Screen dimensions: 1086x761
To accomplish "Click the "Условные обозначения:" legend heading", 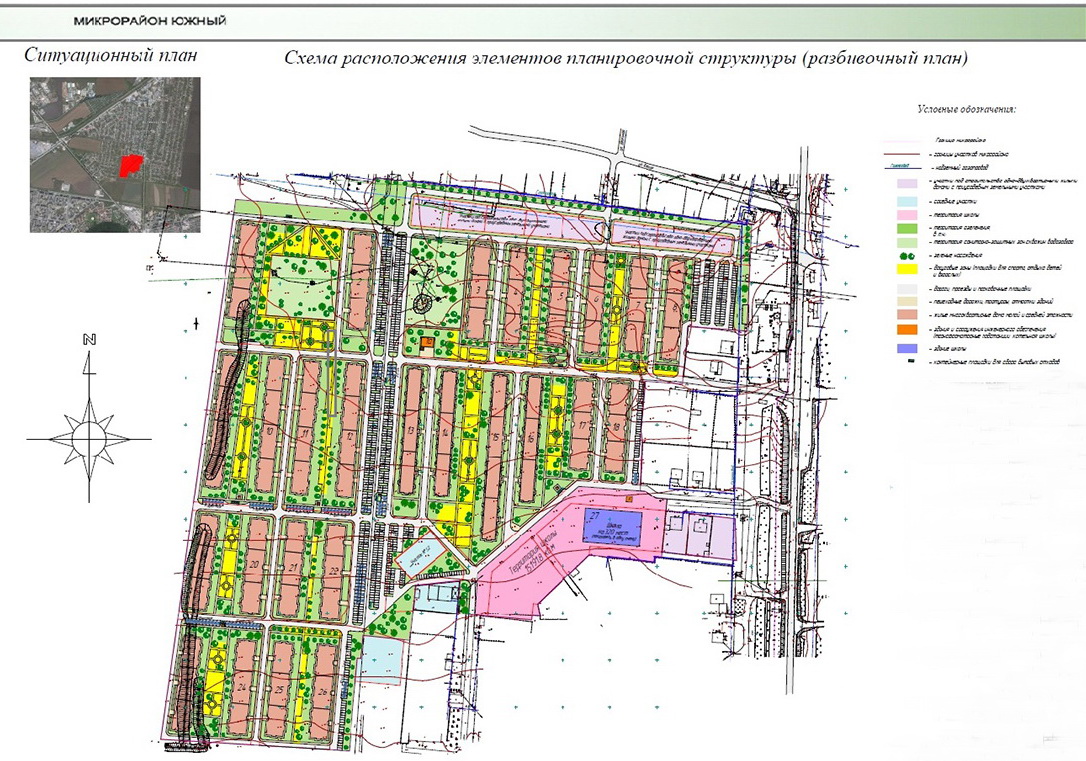I will click(966, 109).
